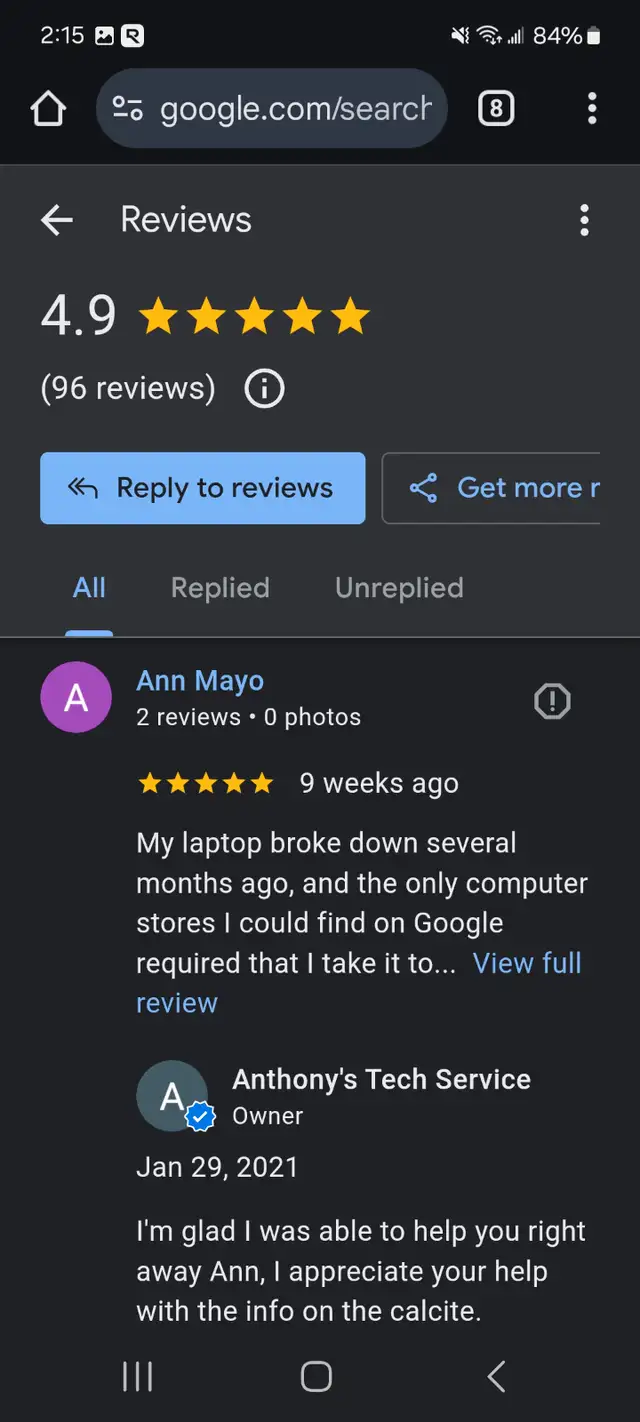The image size is (640, 1422).
Task: Click the Reply to reviews button
Action: click(203, 488)
